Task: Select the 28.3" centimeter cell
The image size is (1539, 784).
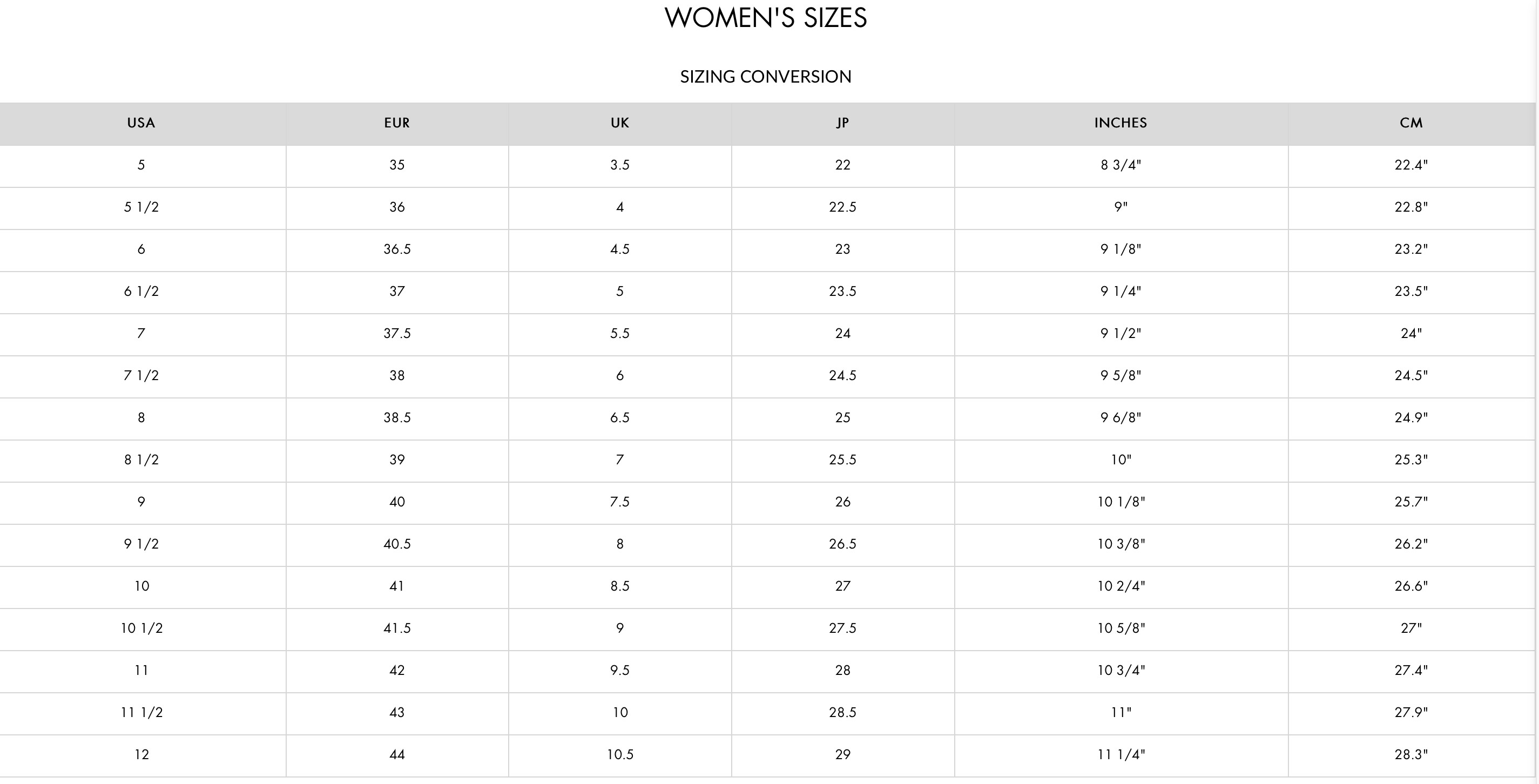Action: click(1411, 755)
